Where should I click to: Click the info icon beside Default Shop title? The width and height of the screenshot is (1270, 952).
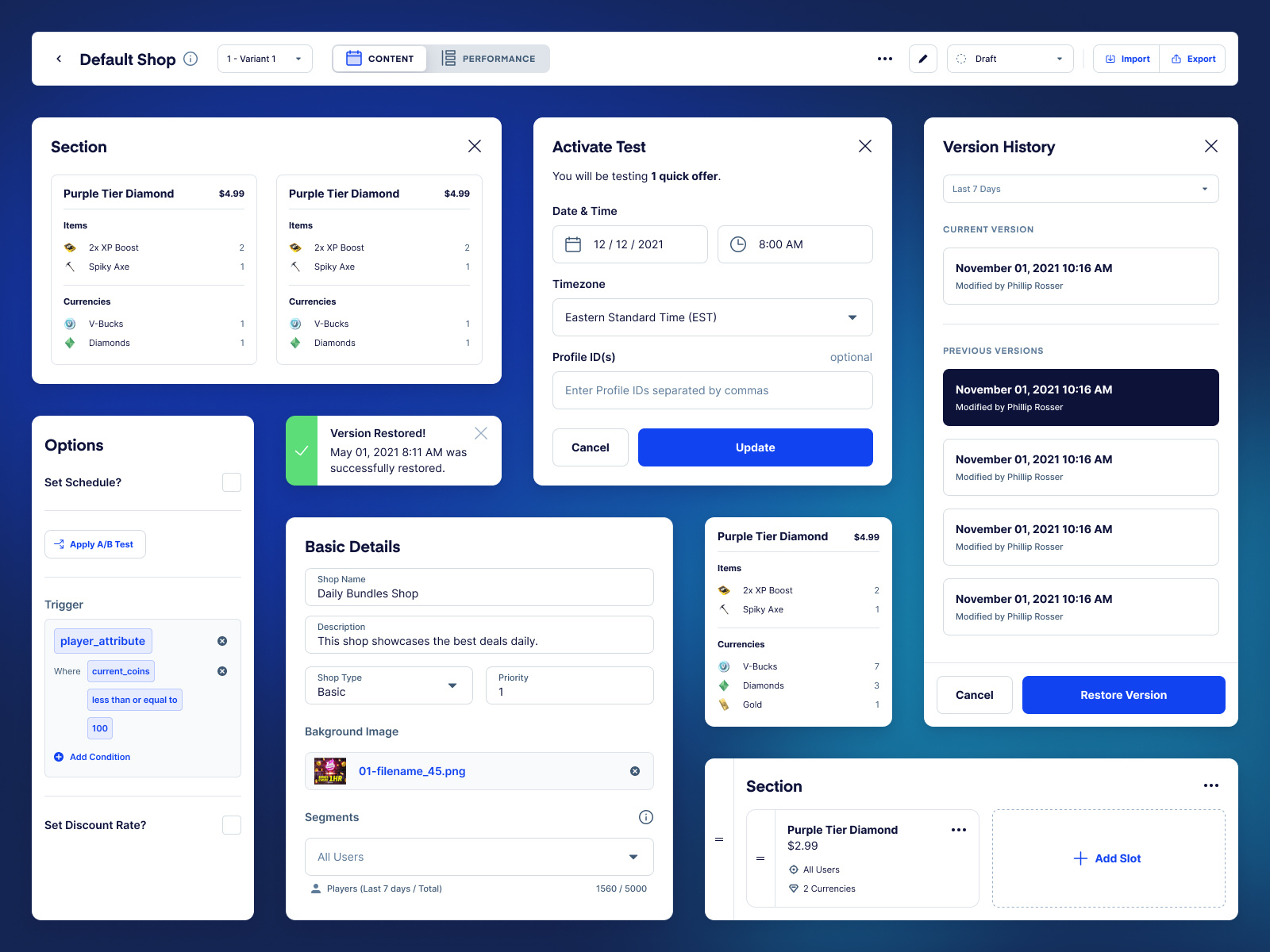pyautogui.click(x=190, y=58)
